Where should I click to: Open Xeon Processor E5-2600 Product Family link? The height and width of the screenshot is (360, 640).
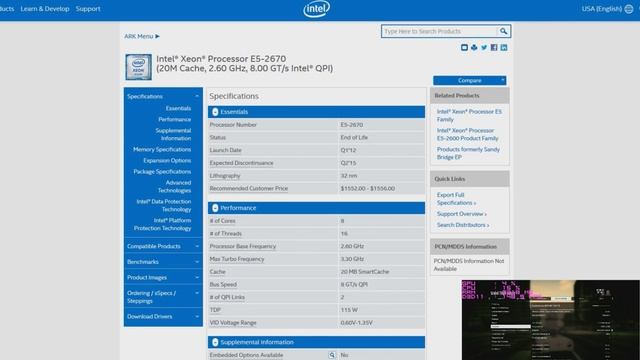pyautogui.click(x=467, y=134)
